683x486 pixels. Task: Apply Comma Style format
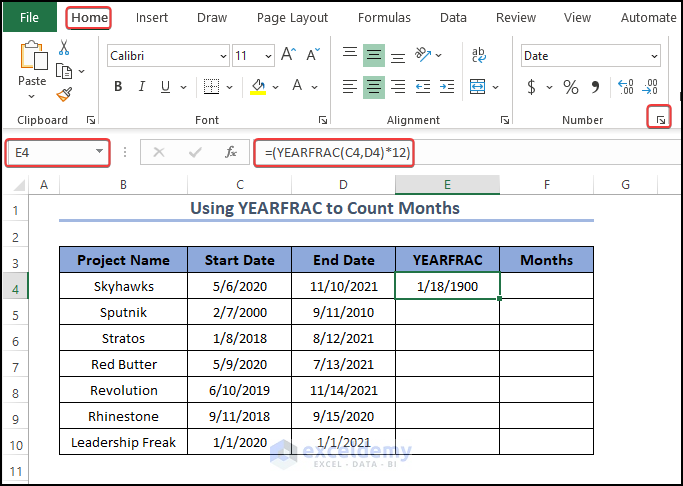pyautogui.click(x=595, y=87)
